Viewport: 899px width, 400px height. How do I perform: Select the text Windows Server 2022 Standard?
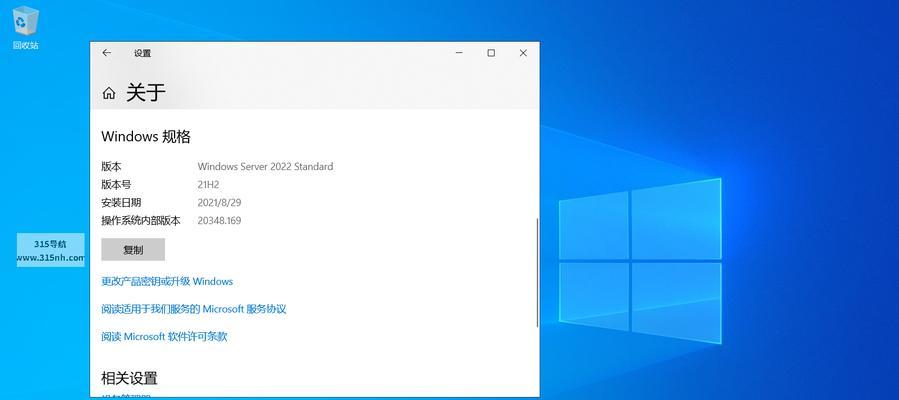[x=265, y=167]
